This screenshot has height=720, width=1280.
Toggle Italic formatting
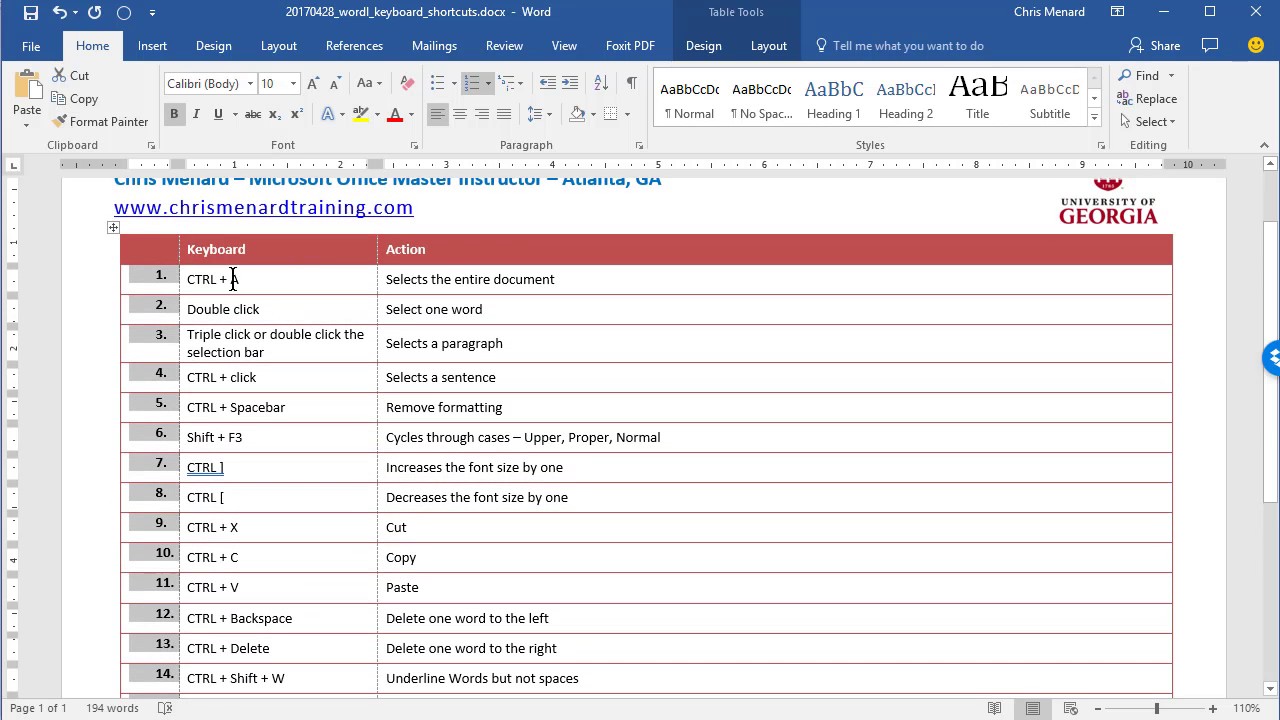[x=196, y=114]
